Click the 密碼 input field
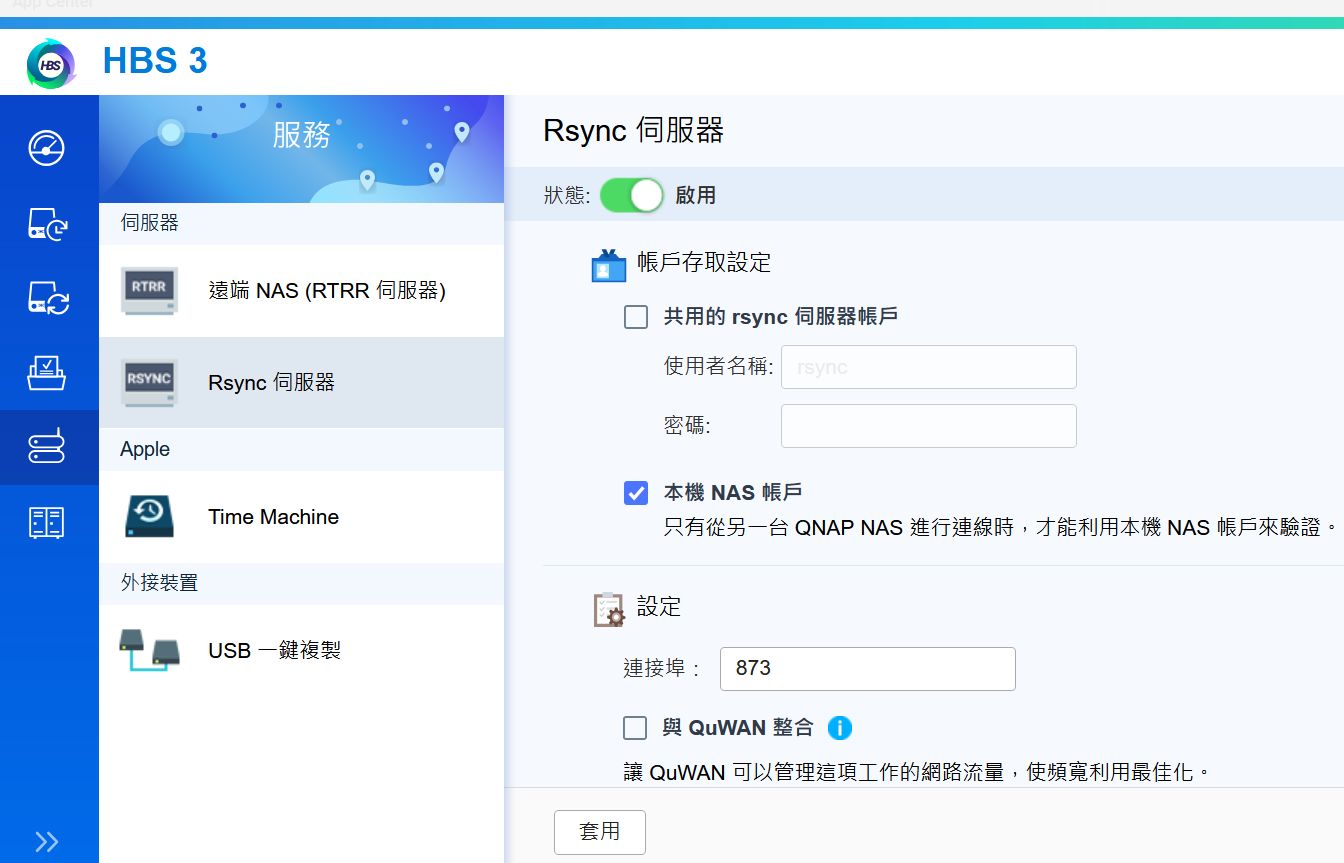This screenshot has height=863, width=1344. click(x=929, y=426)
